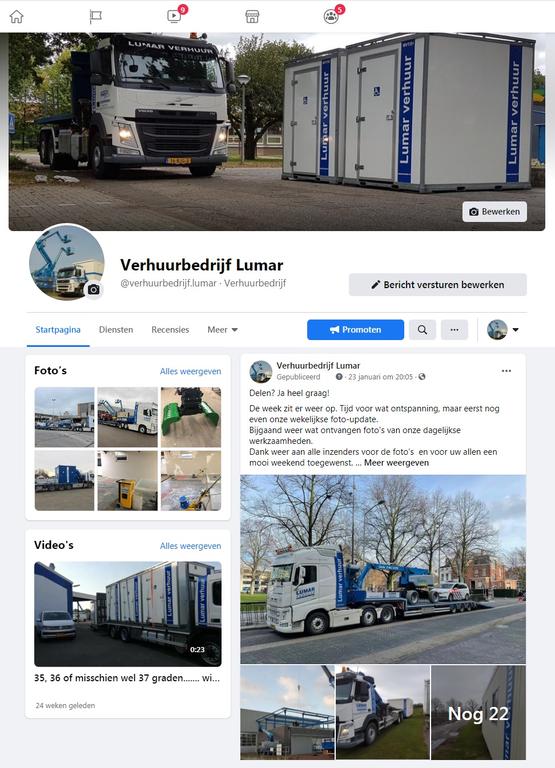Open the Marketplace storefront icon
The width and height of the screenshot is (555, 768).
(x=252, y=17)
